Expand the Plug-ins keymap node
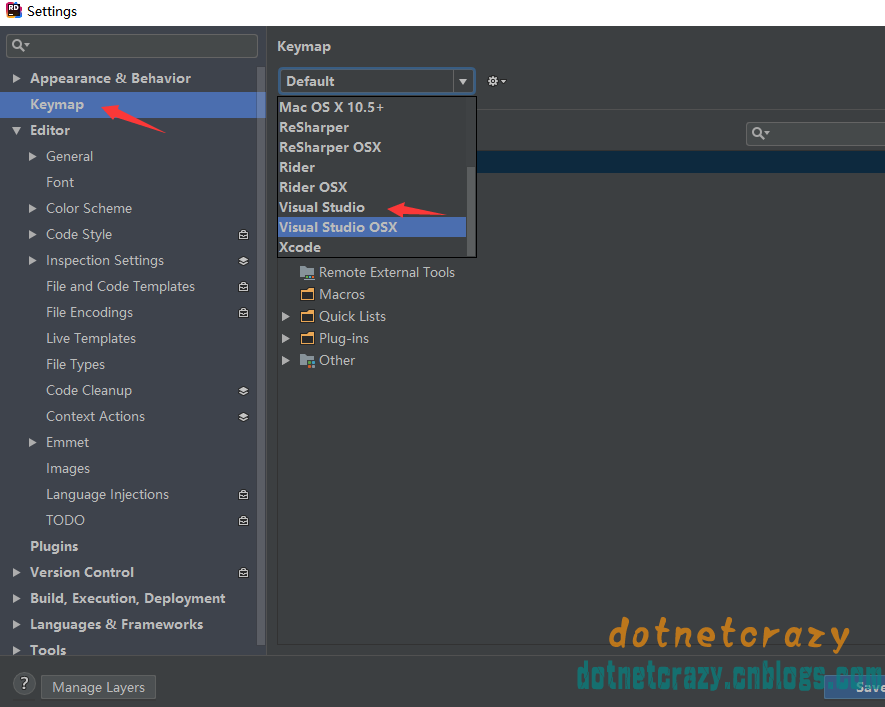This screenshot has width=885, height=707. pos(286,339)
